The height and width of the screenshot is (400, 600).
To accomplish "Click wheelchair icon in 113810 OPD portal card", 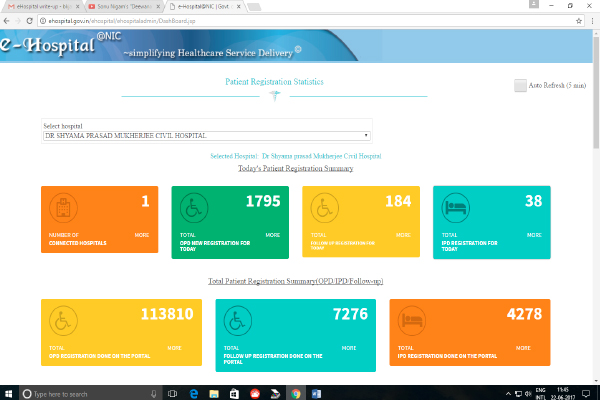I will point(64,321).
